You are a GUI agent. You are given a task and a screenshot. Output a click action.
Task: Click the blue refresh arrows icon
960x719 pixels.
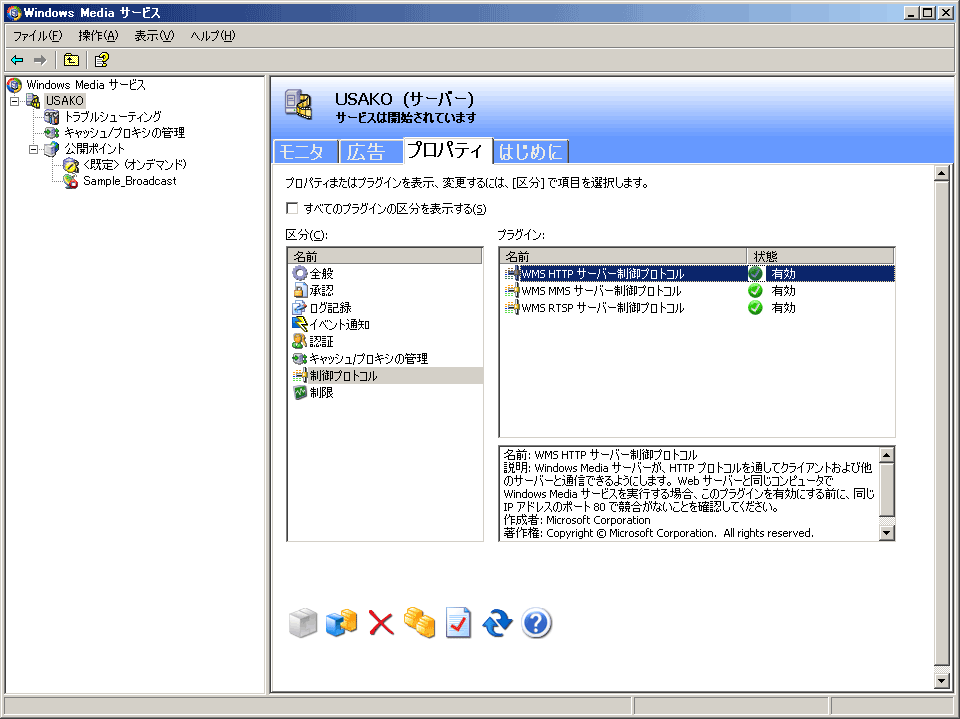(497, 623)
